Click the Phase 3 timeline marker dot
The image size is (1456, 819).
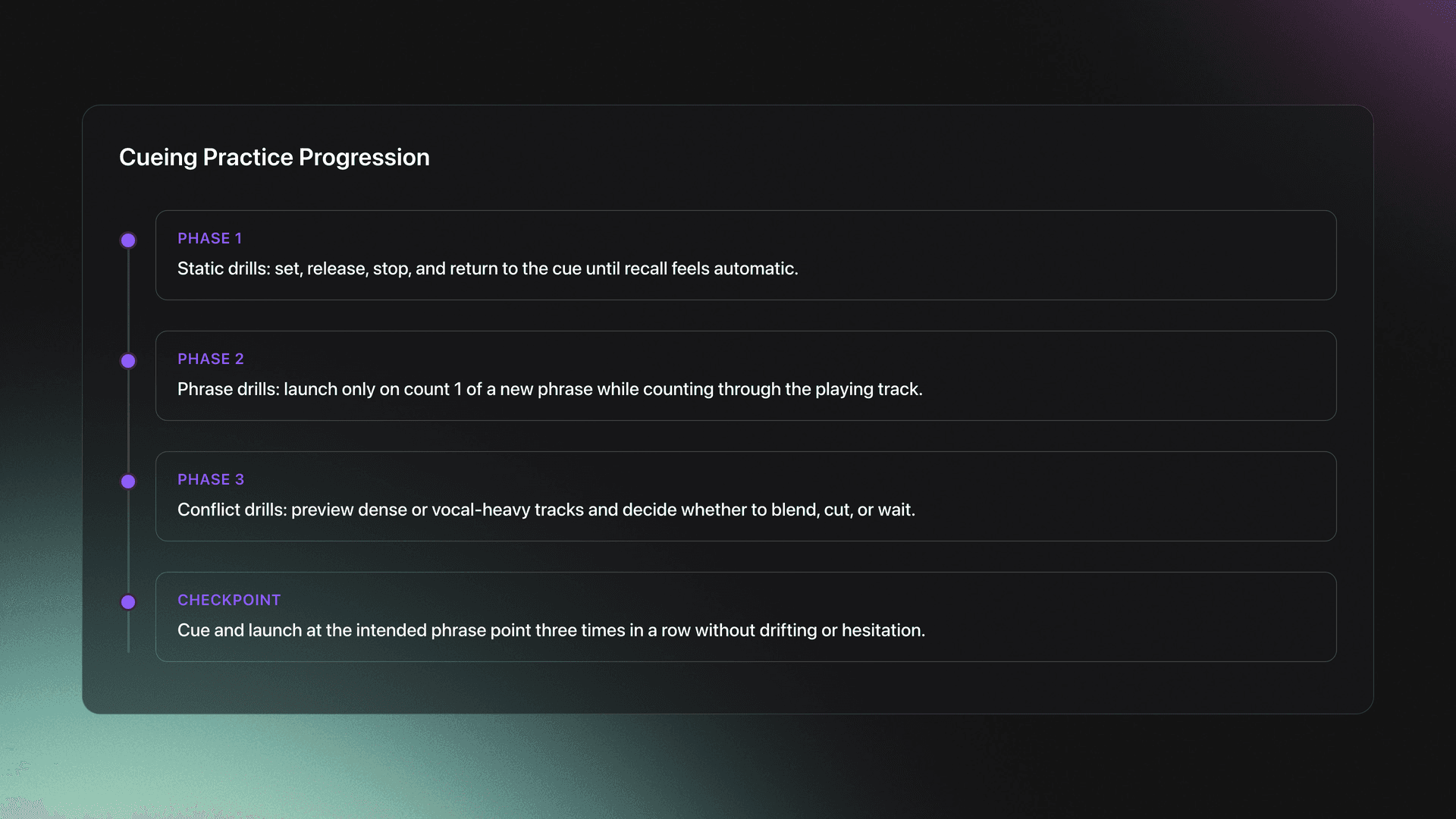pyautogui.click(x=128, y=482)
